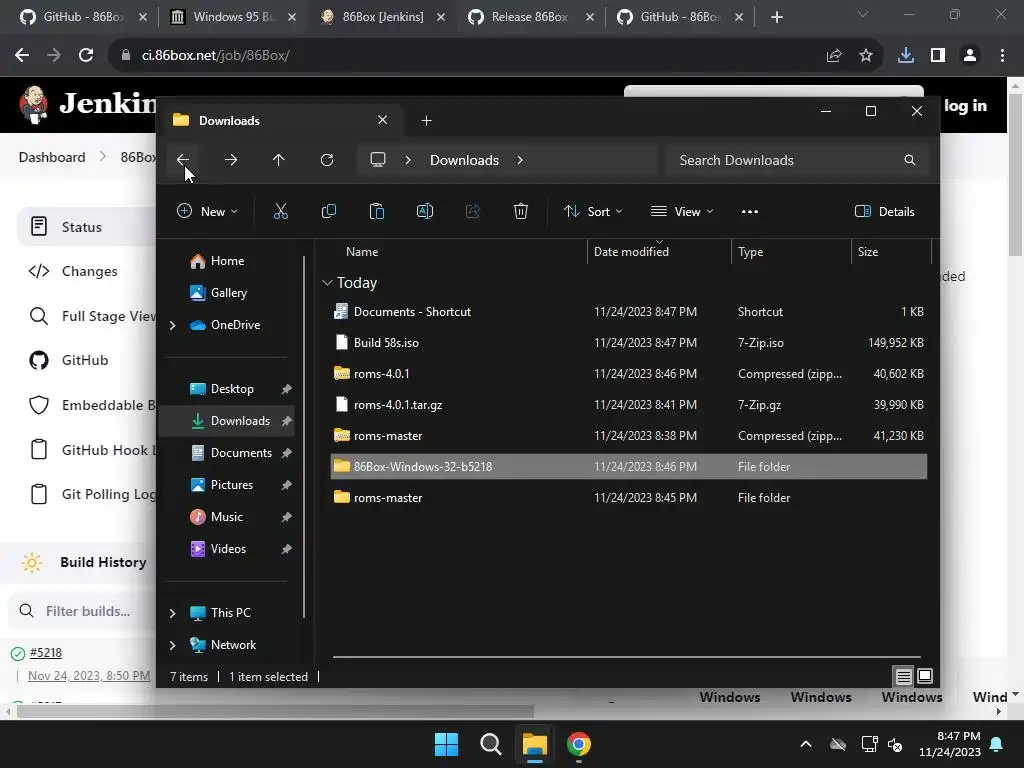Switch to large thumbnails view icon in status bar
Screen dimensions: 1024x768
(925, 676)
